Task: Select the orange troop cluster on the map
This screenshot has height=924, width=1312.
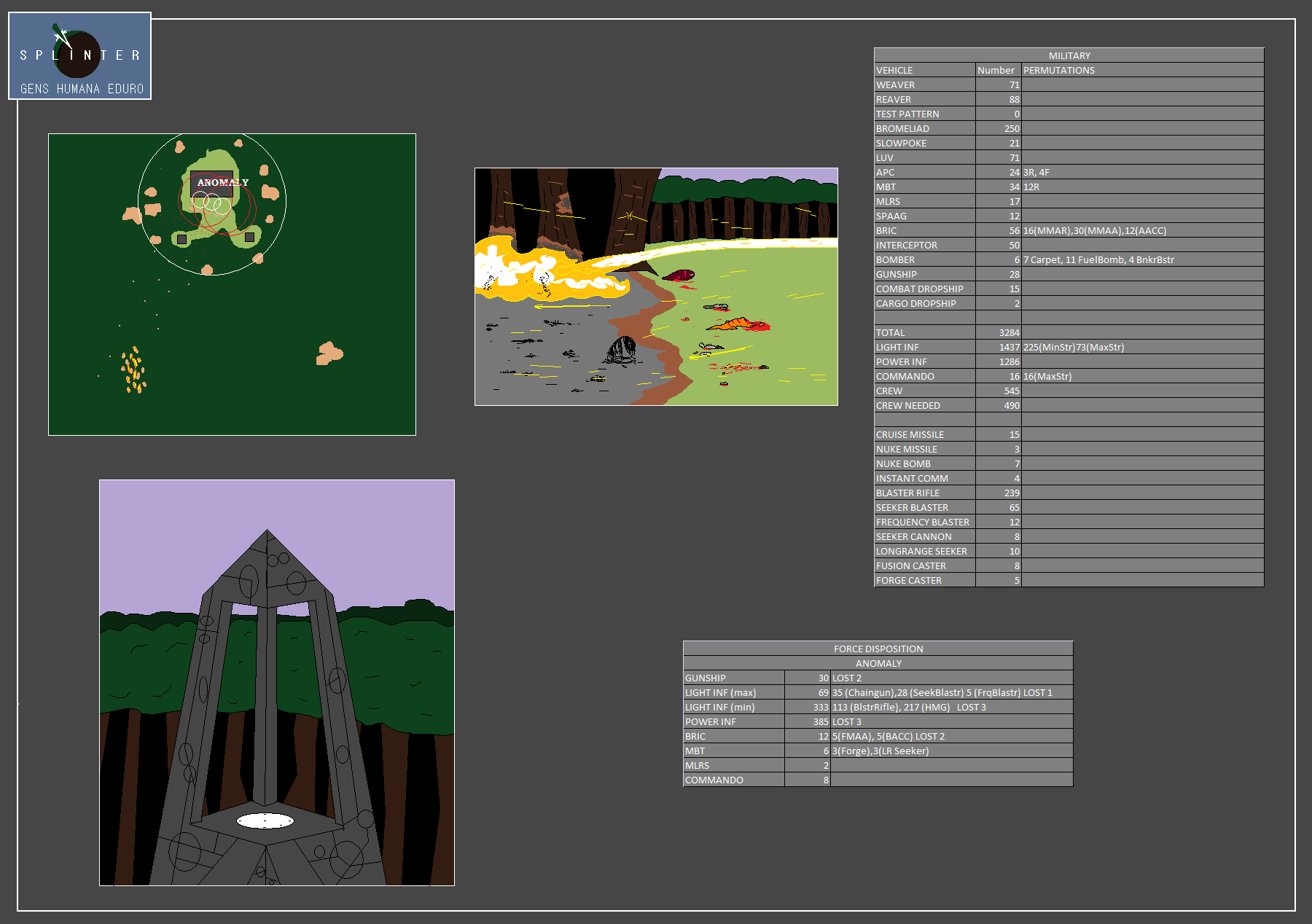Action: coord(133,371)
